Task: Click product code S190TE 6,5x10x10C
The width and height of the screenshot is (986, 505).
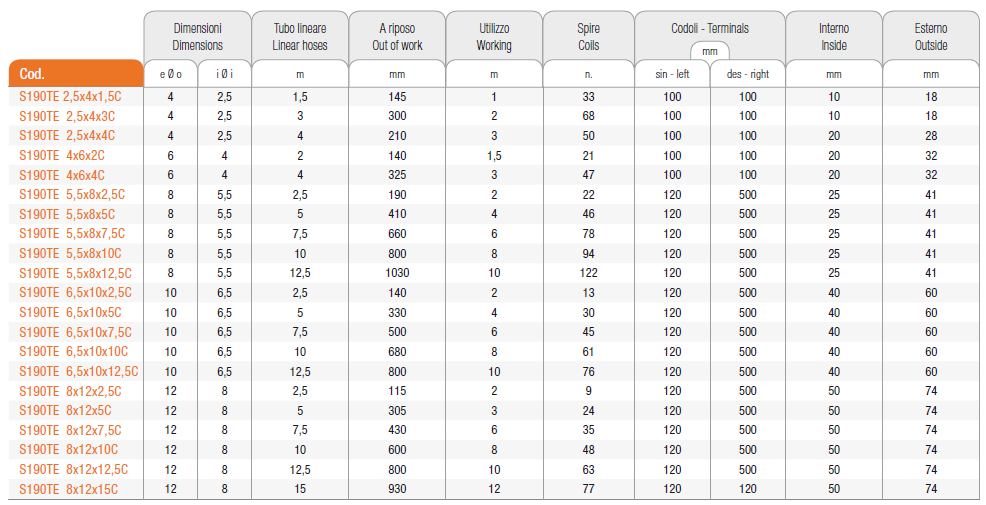Action: 73,351
